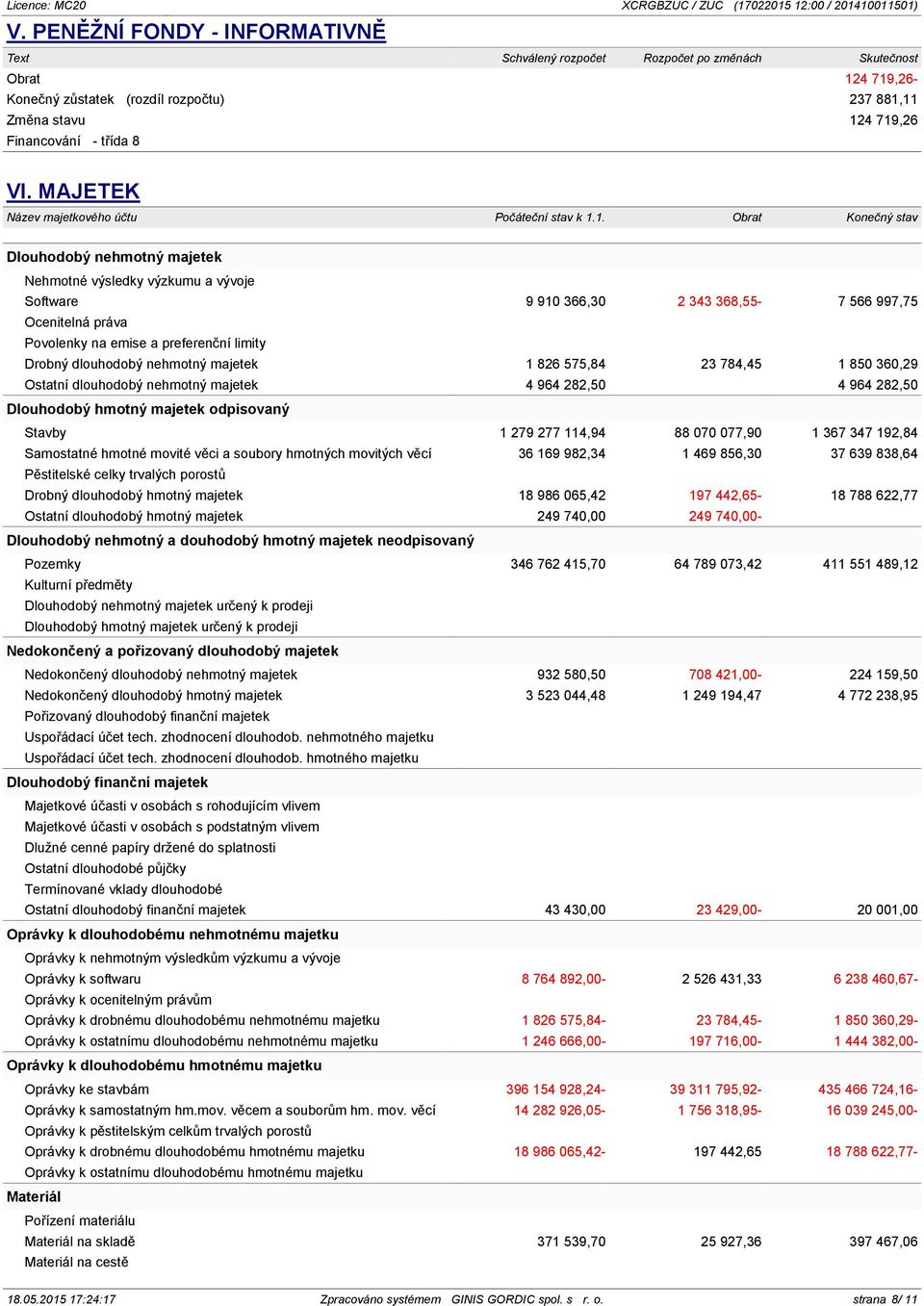Click the 'Licence: MC20' header text
The height and width of the screenshot is (1306, 924).
point(46,6)
